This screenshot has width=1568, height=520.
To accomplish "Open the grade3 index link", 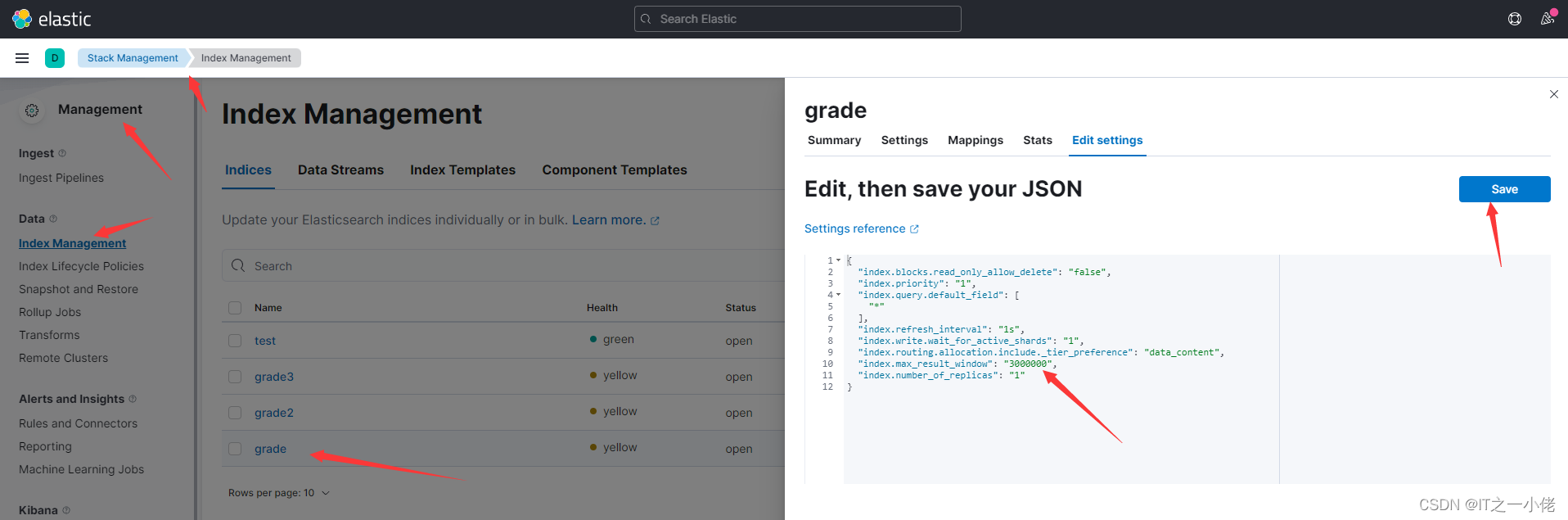I will pos(274,377).
